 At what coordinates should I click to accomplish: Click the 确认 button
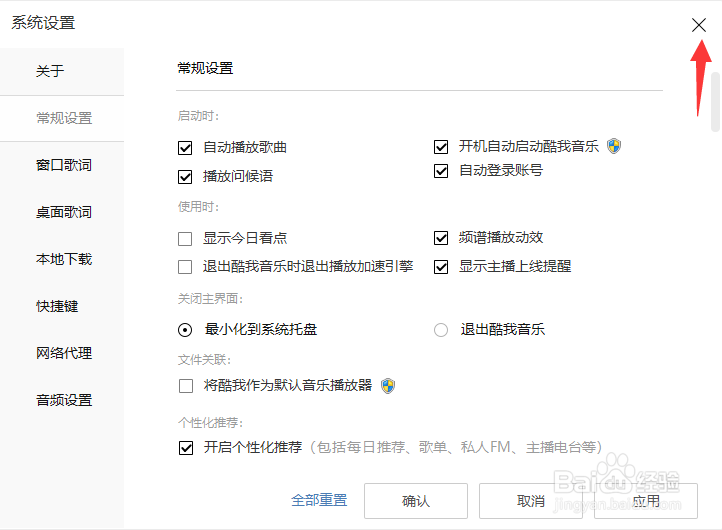[x=416, y=501]
